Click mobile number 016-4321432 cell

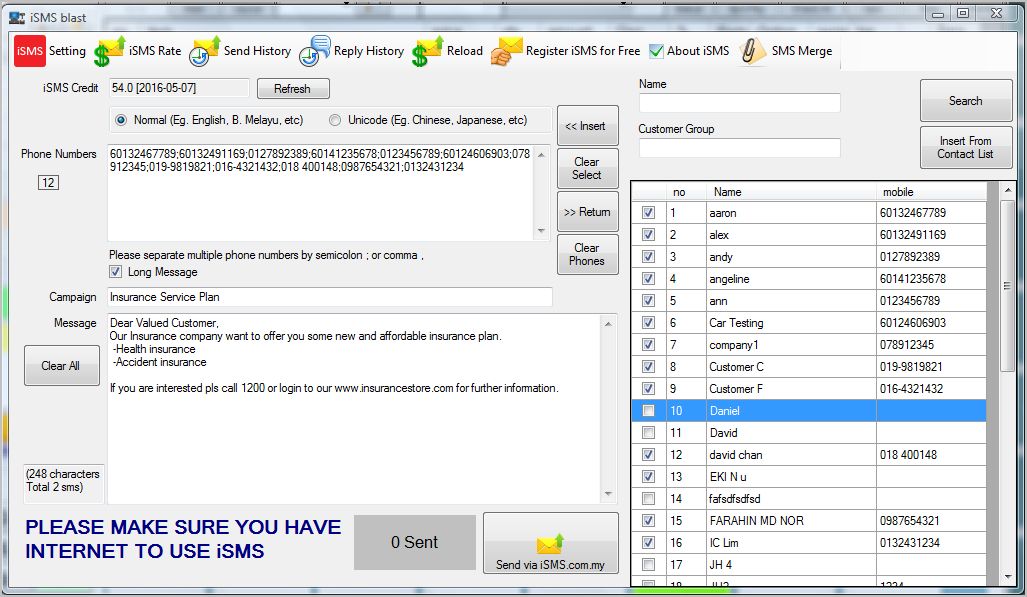pyautogui.click(x=931, y=389)
